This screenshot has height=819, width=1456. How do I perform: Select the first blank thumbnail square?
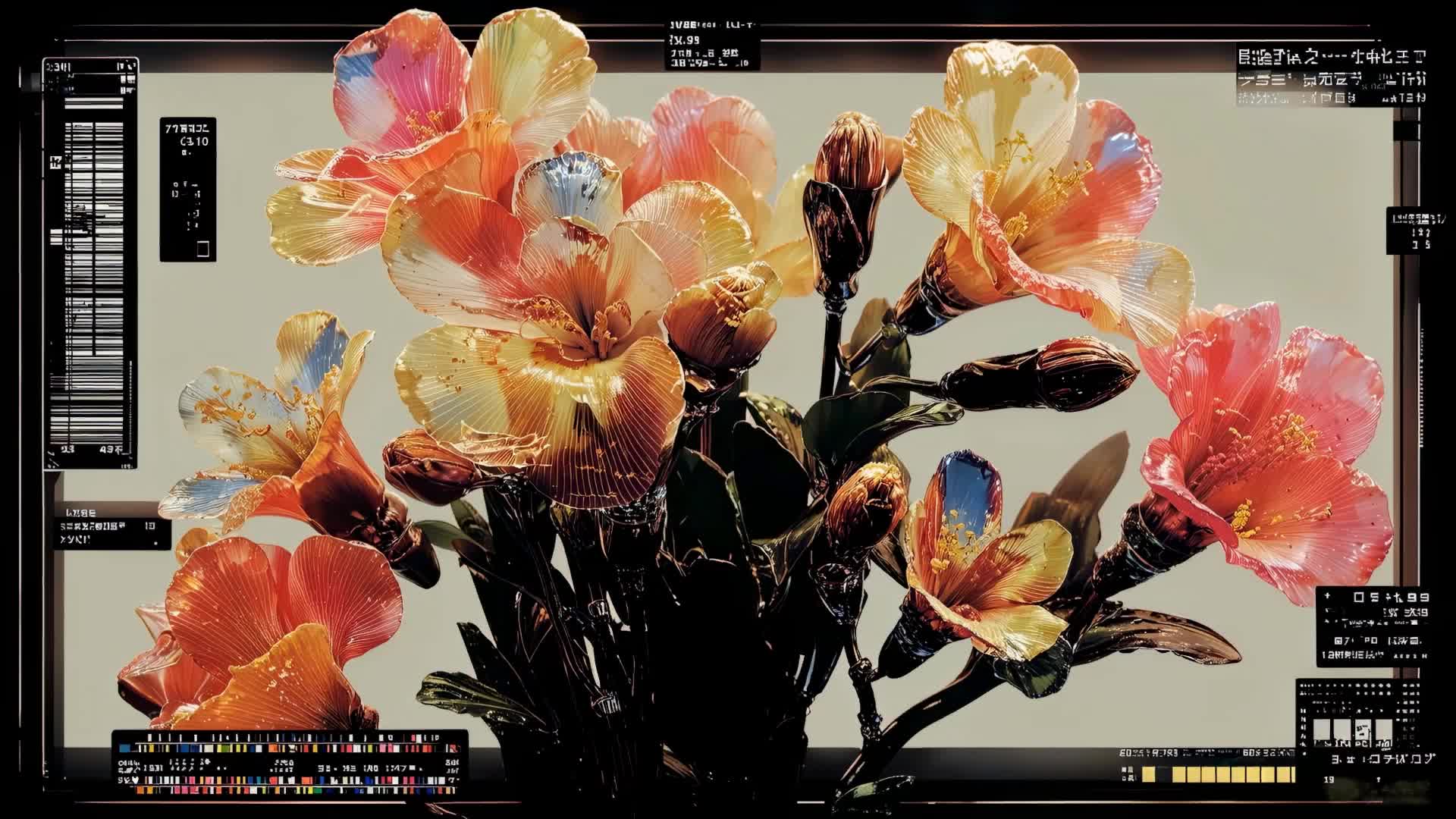pos(1322,729)
